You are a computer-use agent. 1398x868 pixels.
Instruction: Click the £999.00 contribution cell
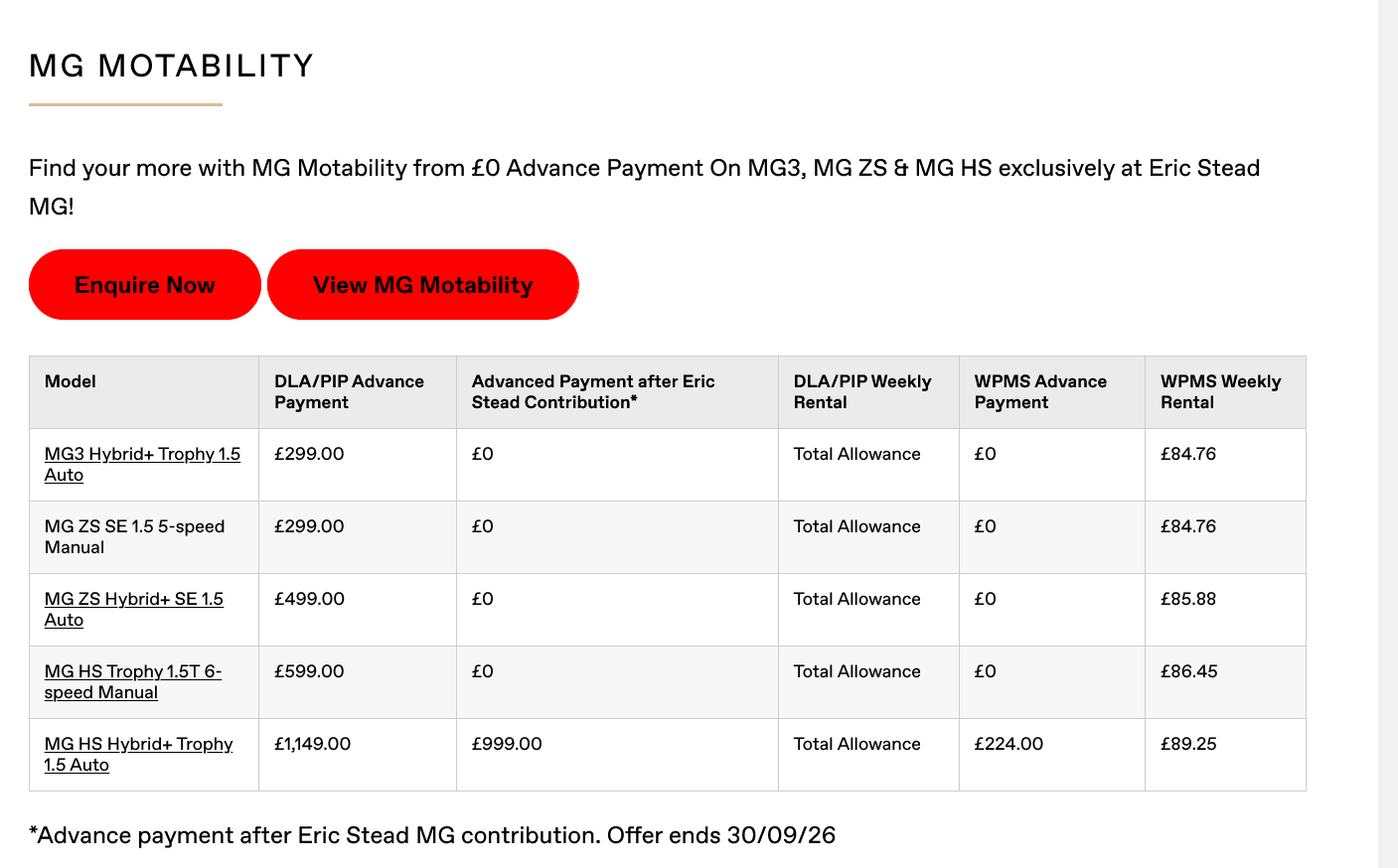(617, 755)
